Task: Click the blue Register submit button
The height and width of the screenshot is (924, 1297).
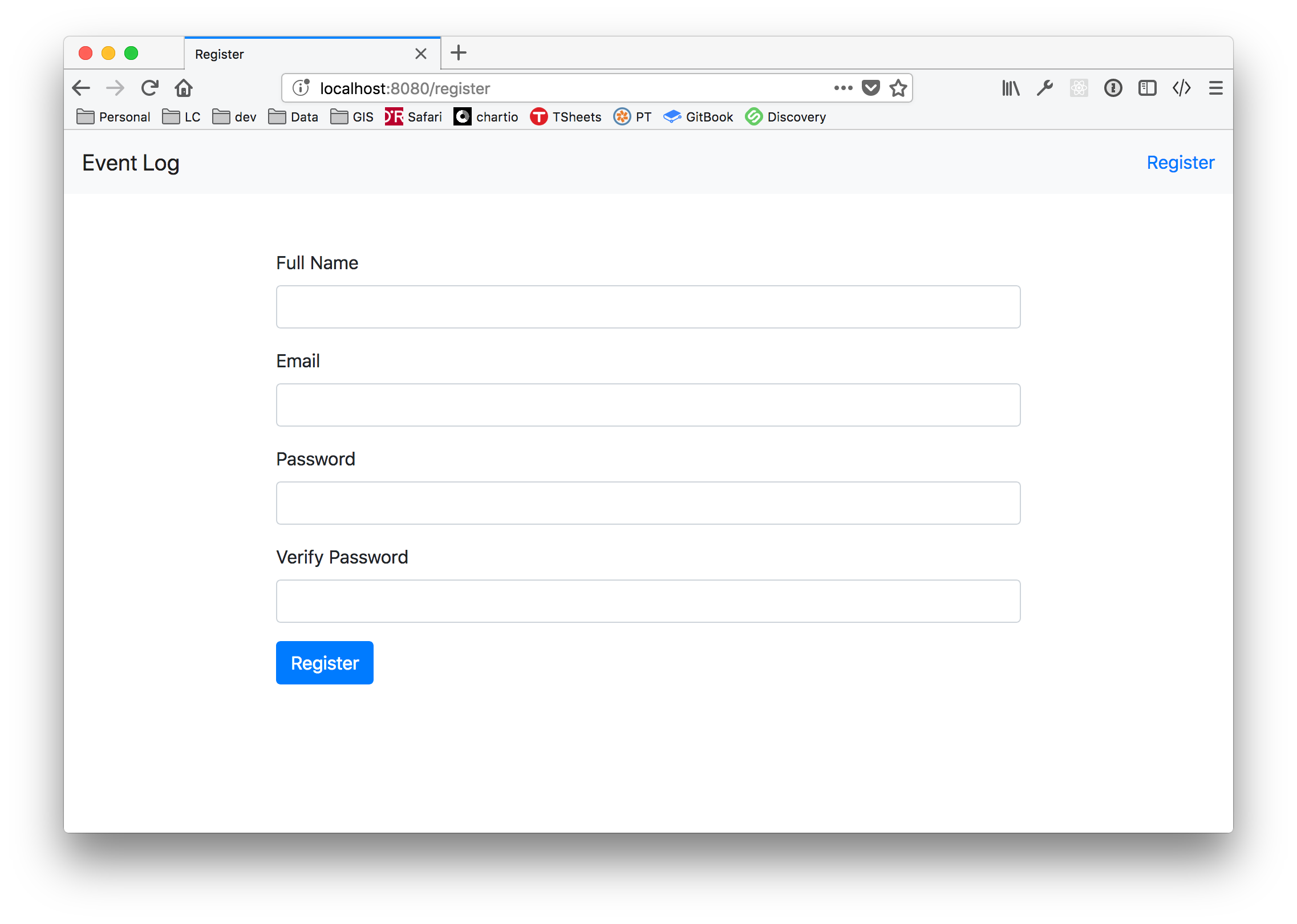Action: coord(325,663)
